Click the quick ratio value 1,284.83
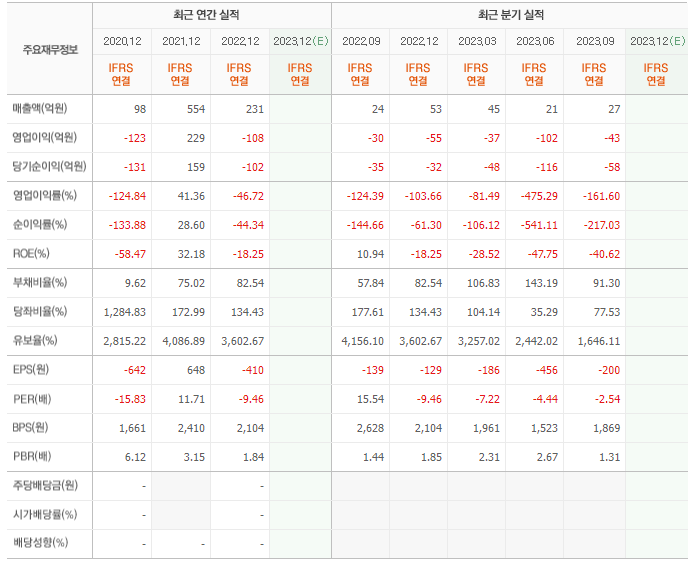 coord(124,312)
